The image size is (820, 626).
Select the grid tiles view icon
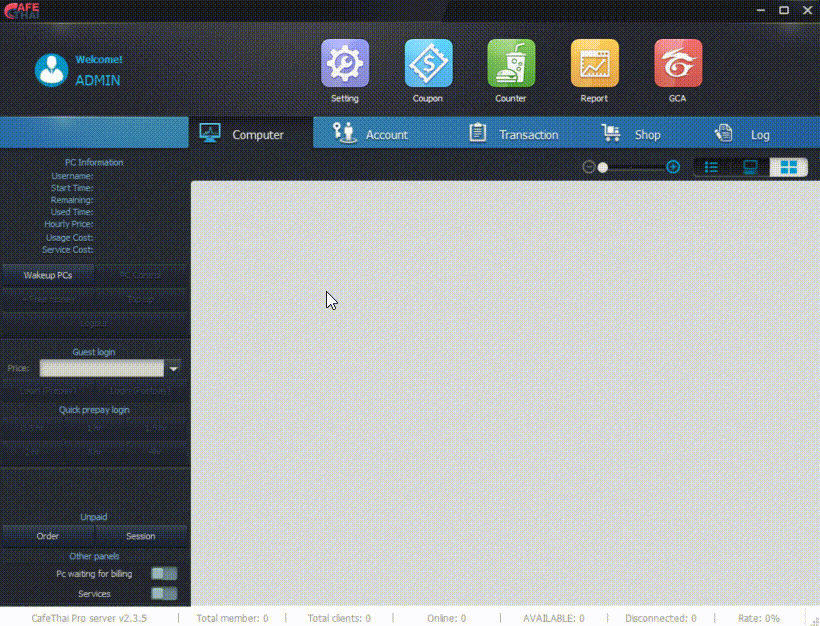789,167
